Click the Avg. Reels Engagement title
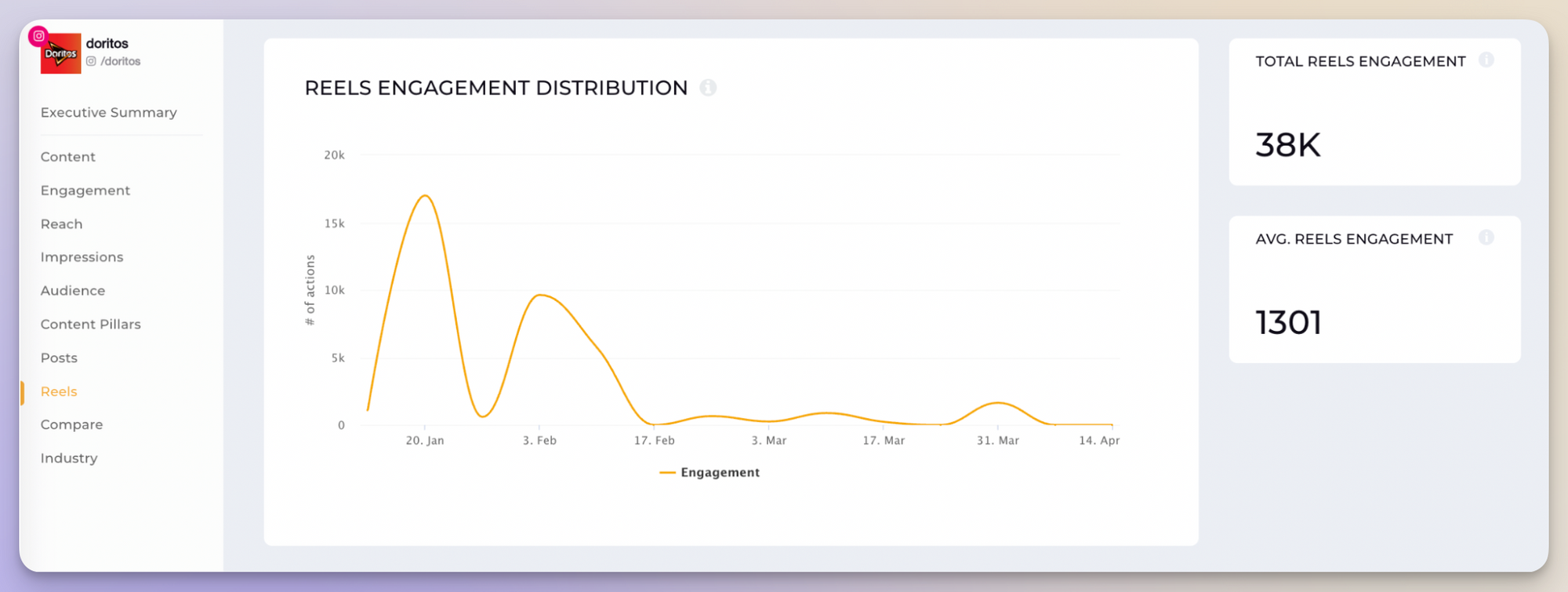The height and width of the screenshot is (592, 1568). 1354,239
